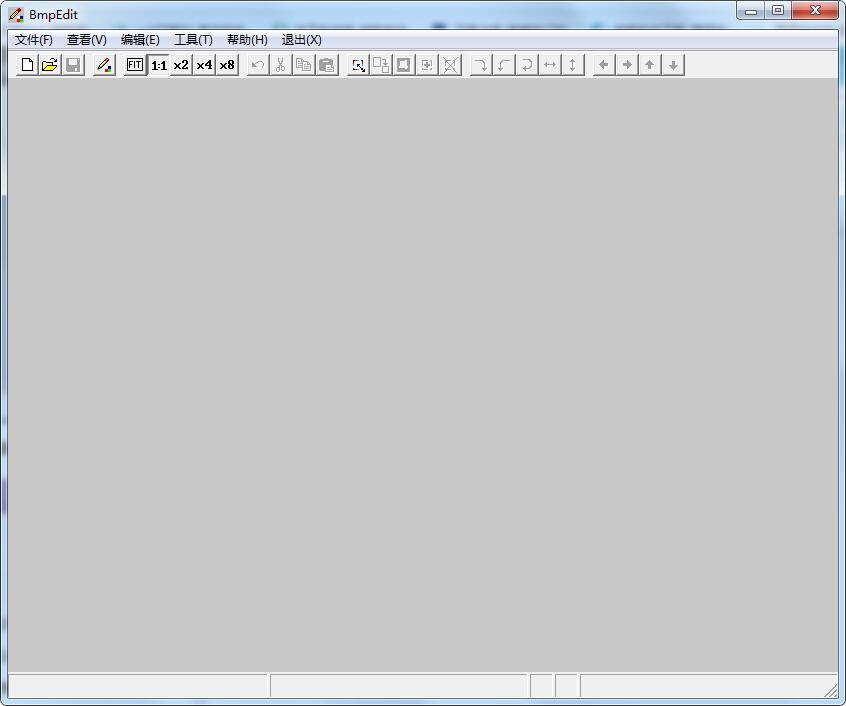Screen dimensions: 846x706
Task: Click the shift left arrow icon
Action: (x=604, y=65)
